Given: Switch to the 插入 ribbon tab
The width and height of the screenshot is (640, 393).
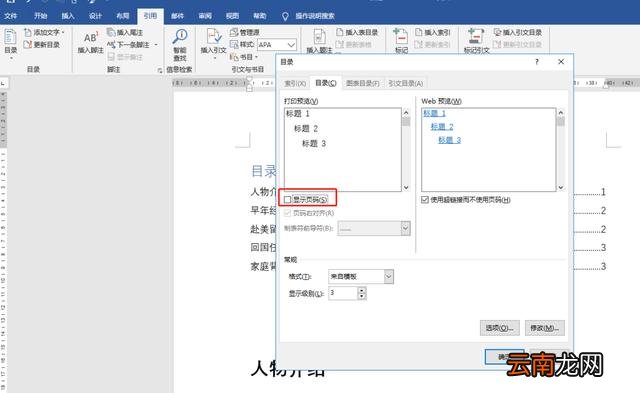Looking at the screenshot, I should point(68,16).
